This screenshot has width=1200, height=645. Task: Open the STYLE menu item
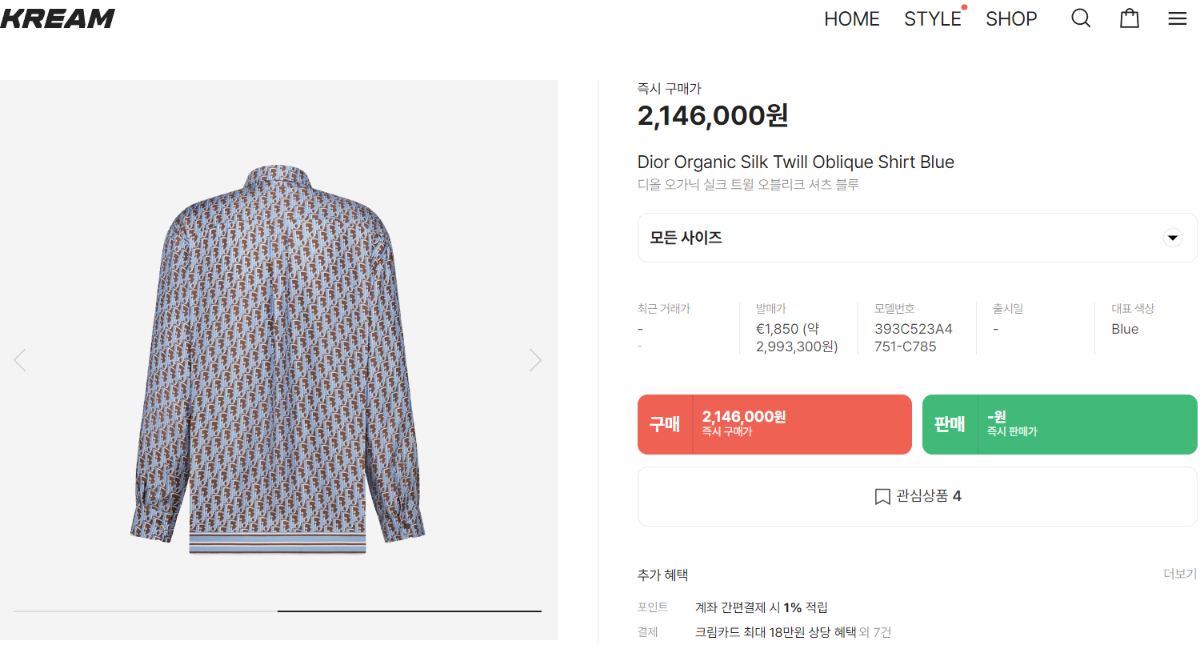932,19
